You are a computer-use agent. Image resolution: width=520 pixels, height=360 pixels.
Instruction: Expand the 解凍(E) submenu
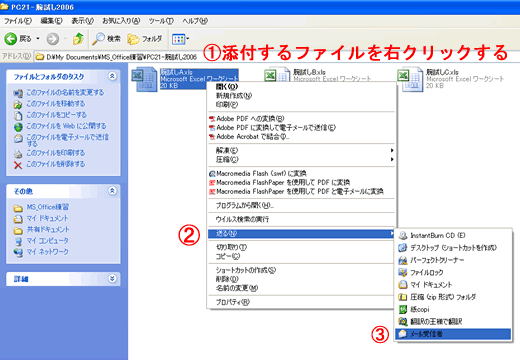coord(301,150)
